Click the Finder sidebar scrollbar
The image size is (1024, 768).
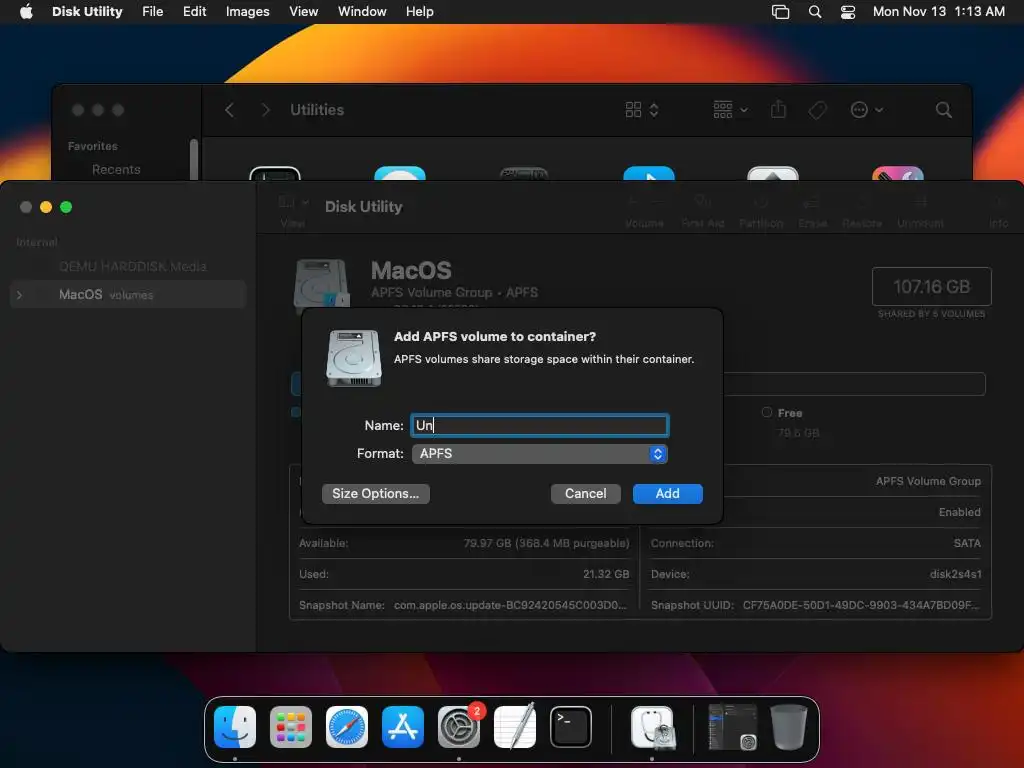[194, 159]
